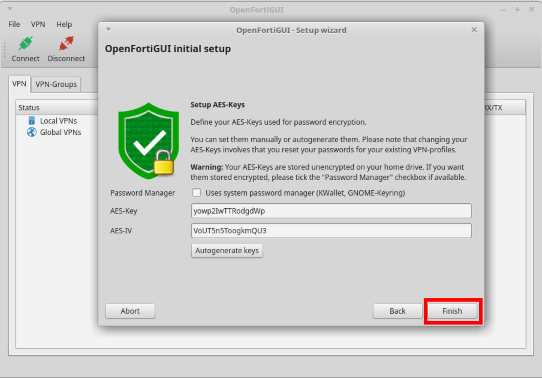Click the Autogenerate keys button

click(227, 251)
